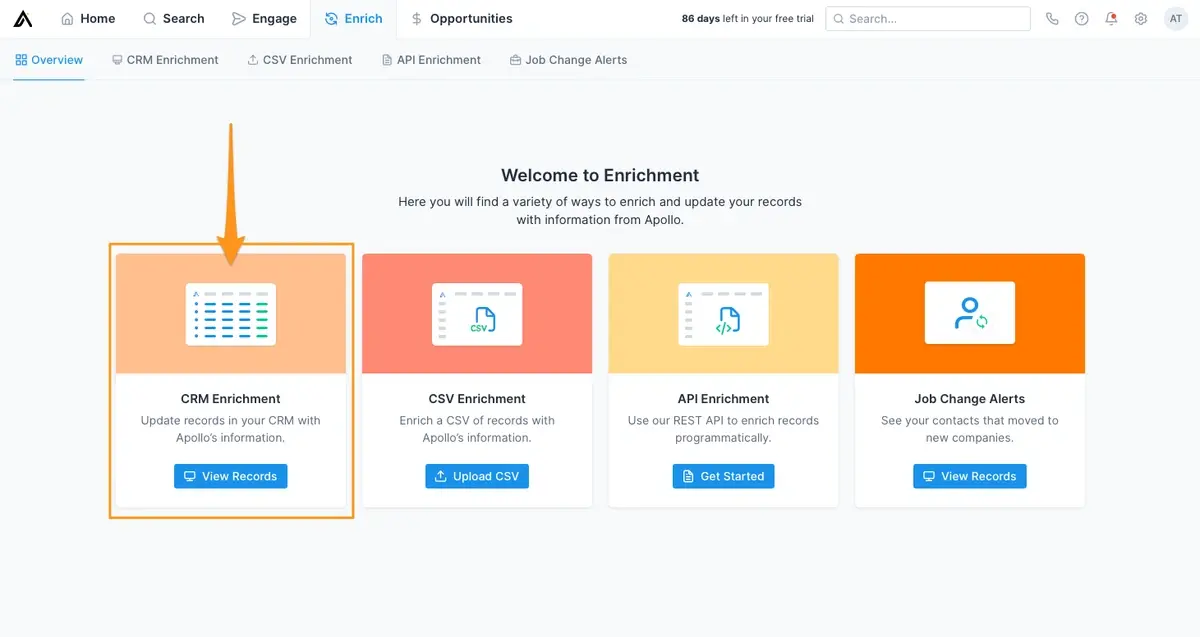Click the 'Enrich a CSV of records' description
Screen dimensions: 1200x637
[x=477, y=429]
